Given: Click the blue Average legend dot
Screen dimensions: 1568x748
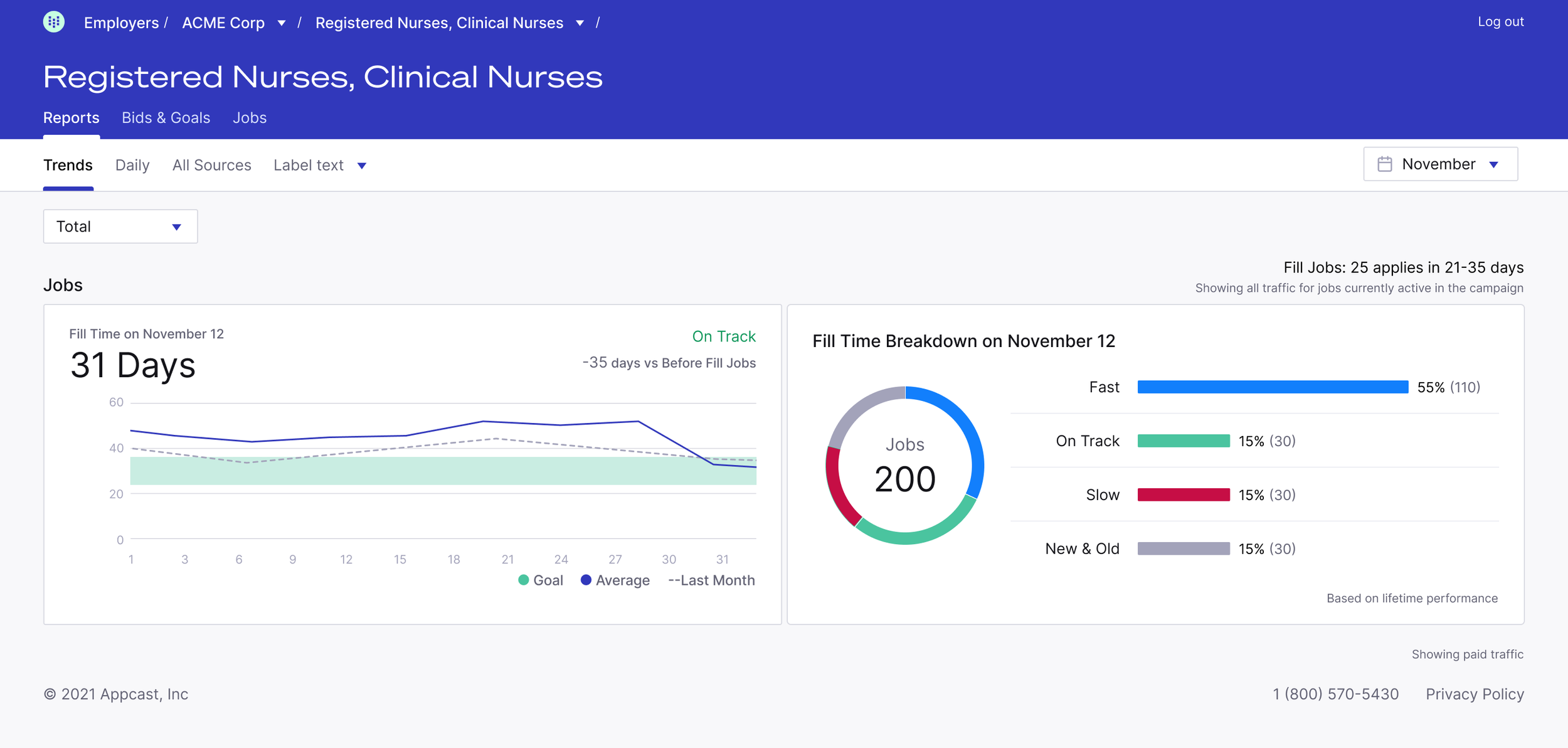Looking at the screenshot, I should pos(586,580).
